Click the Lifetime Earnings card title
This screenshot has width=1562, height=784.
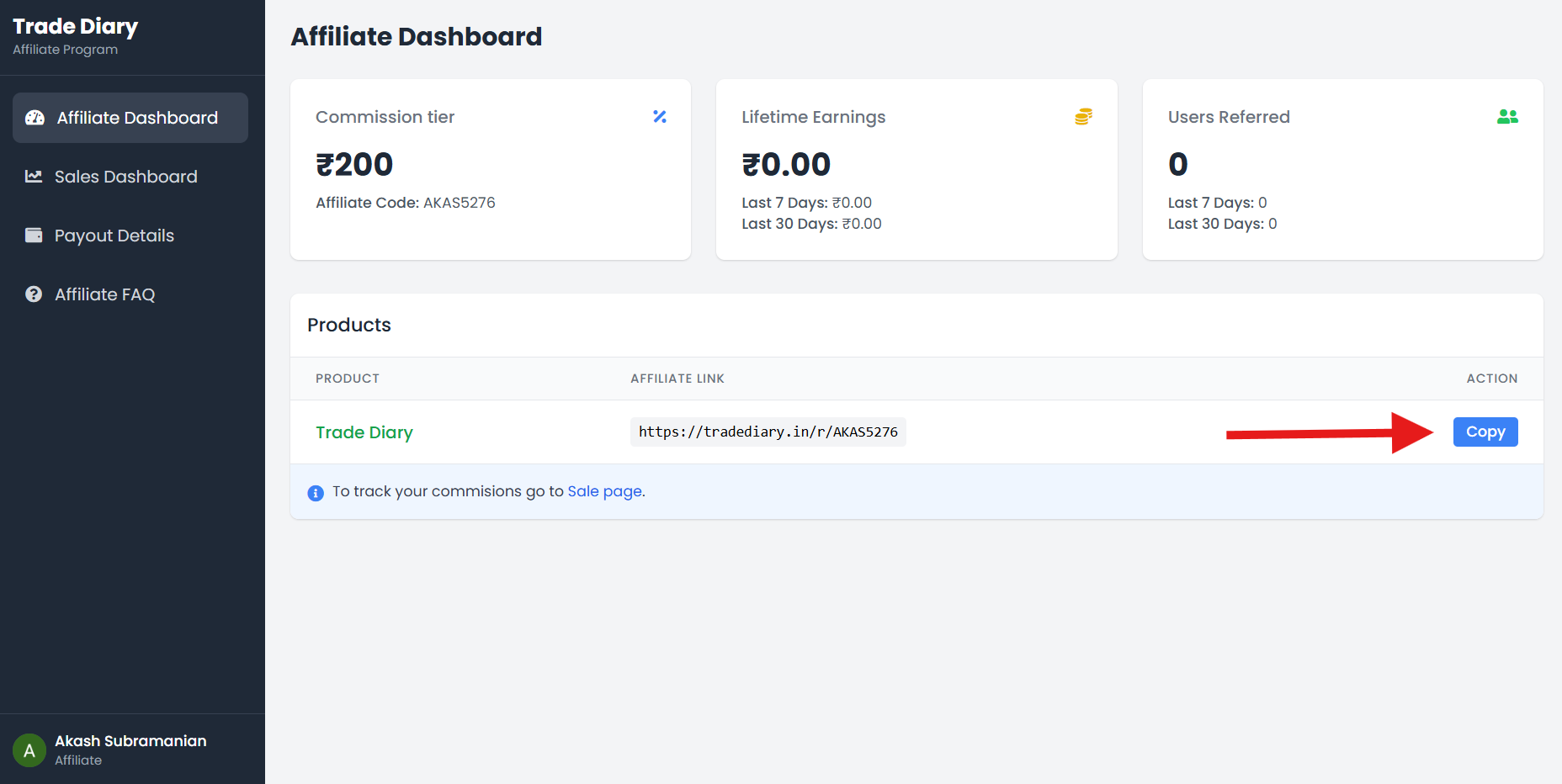pyautogui.click(x=814, y=117)
